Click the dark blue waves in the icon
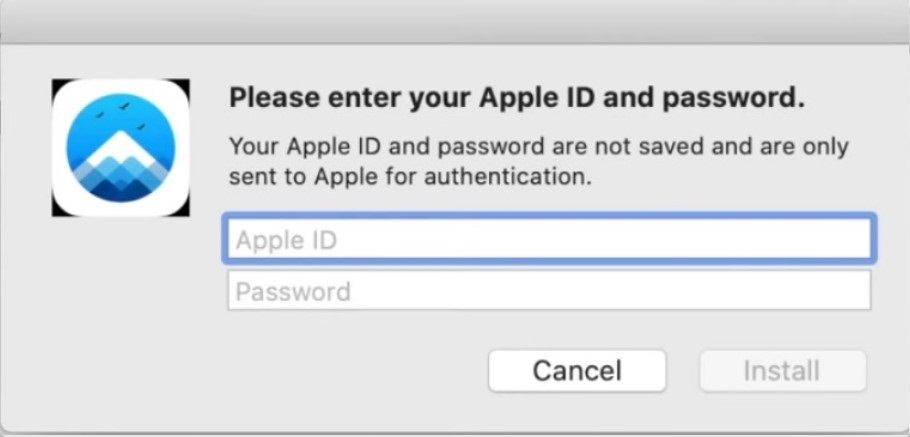910x437 pixels. coord(121,189)
